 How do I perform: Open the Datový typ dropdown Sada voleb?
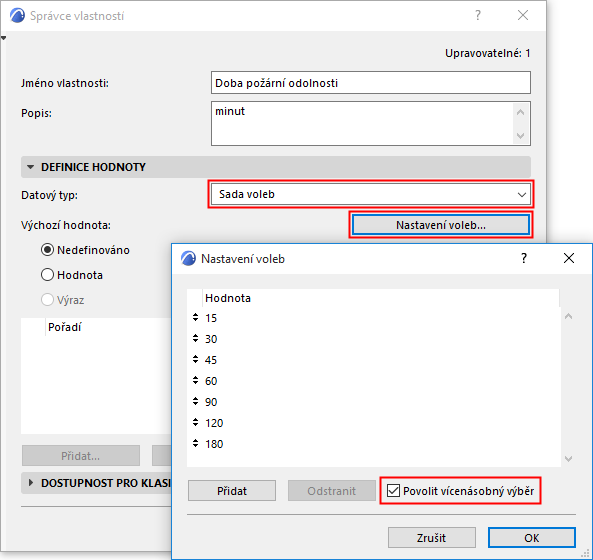click(371, 194)
